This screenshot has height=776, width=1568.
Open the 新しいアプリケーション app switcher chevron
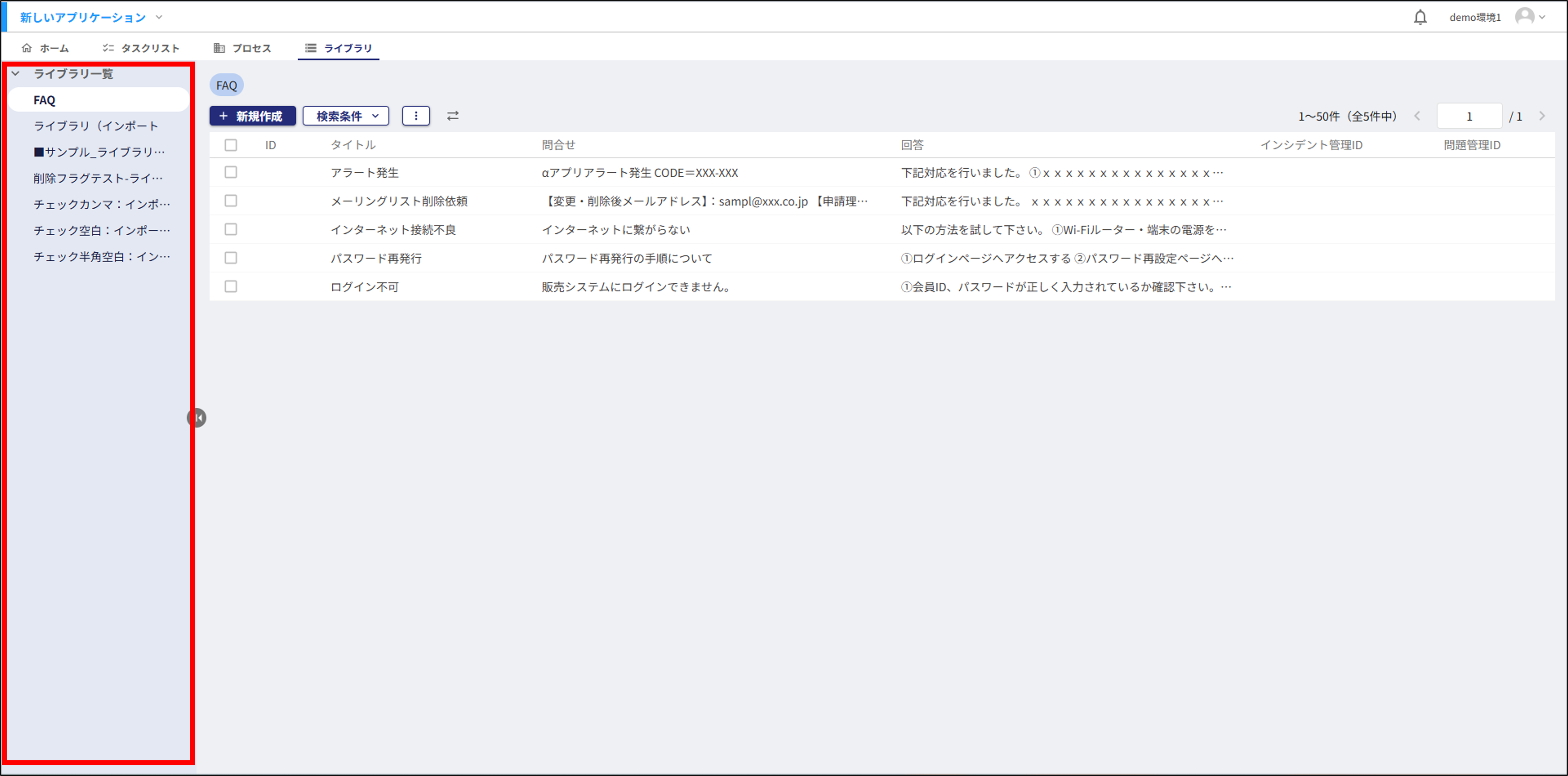coord(159,17)
